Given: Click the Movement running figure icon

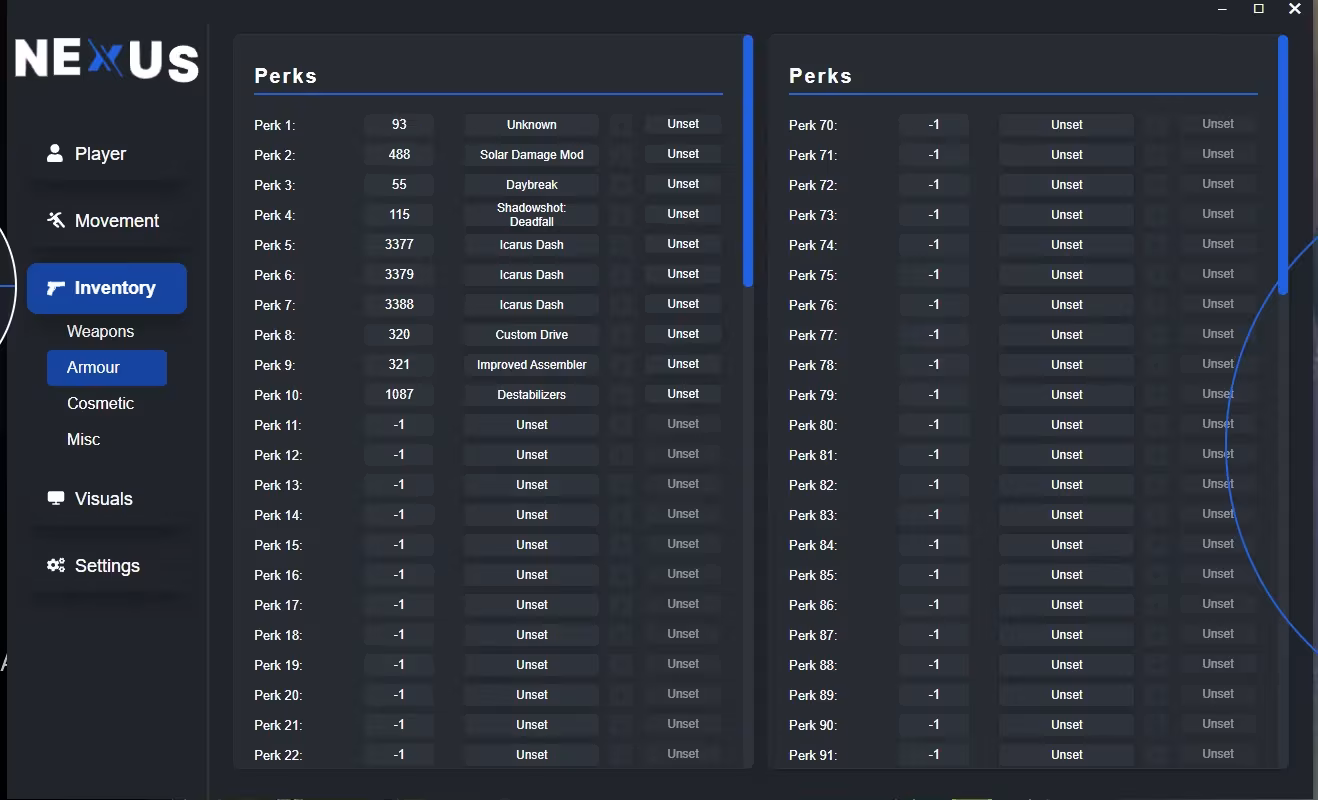Looking at the screenshot, I should [x=56, y=220].
